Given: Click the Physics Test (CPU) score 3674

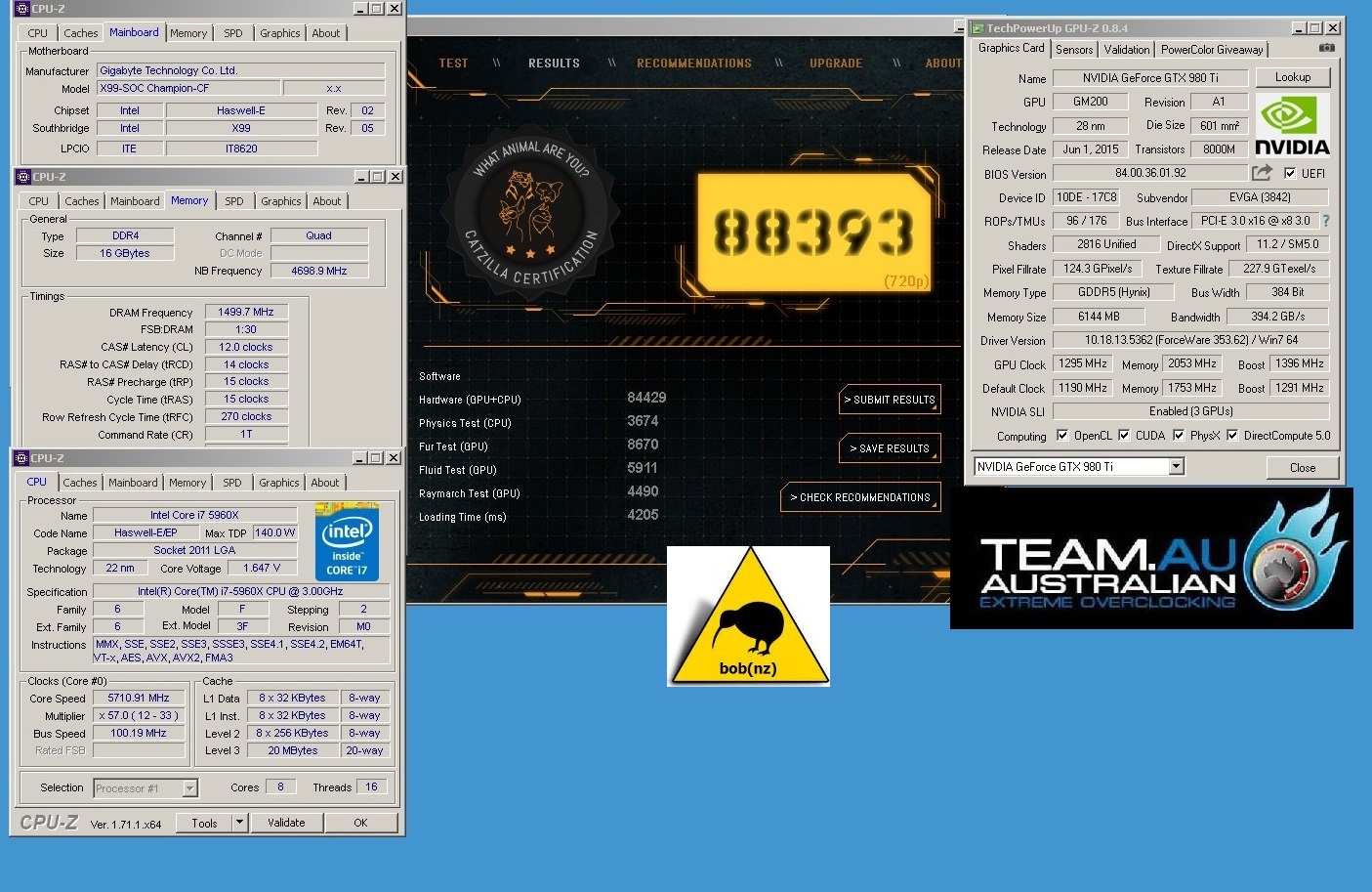Looking at the screenshot, I should [643, 421].
